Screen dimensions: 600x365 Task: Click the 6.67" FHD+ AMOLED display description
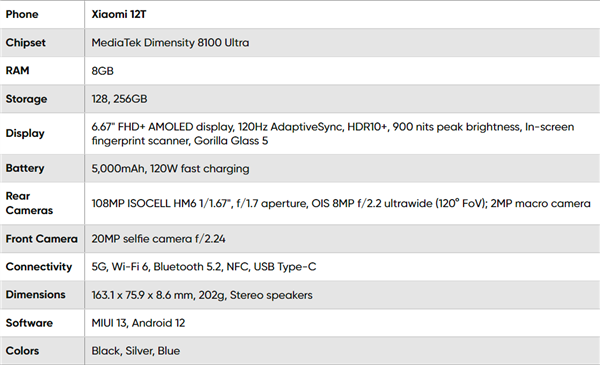(x=333, y=134)
